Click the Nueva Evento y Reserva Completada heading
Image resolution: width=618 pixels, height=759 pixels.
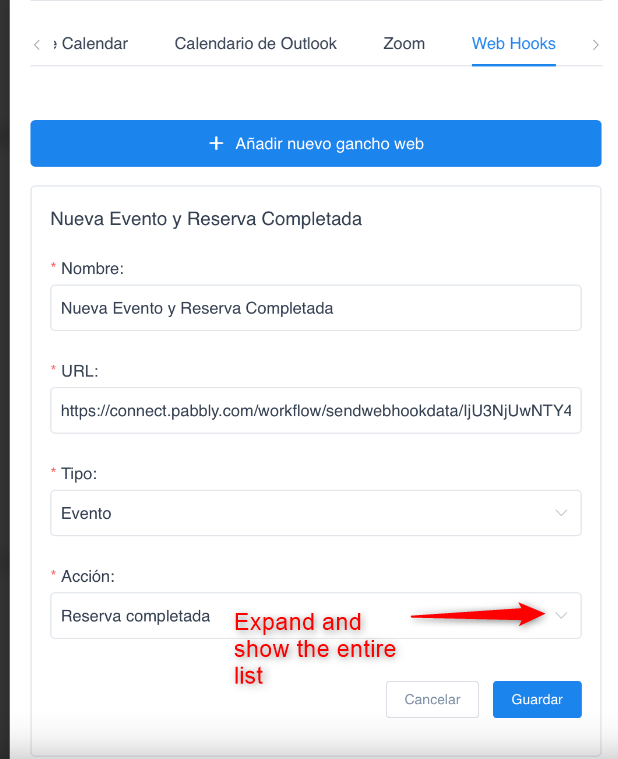206,219
